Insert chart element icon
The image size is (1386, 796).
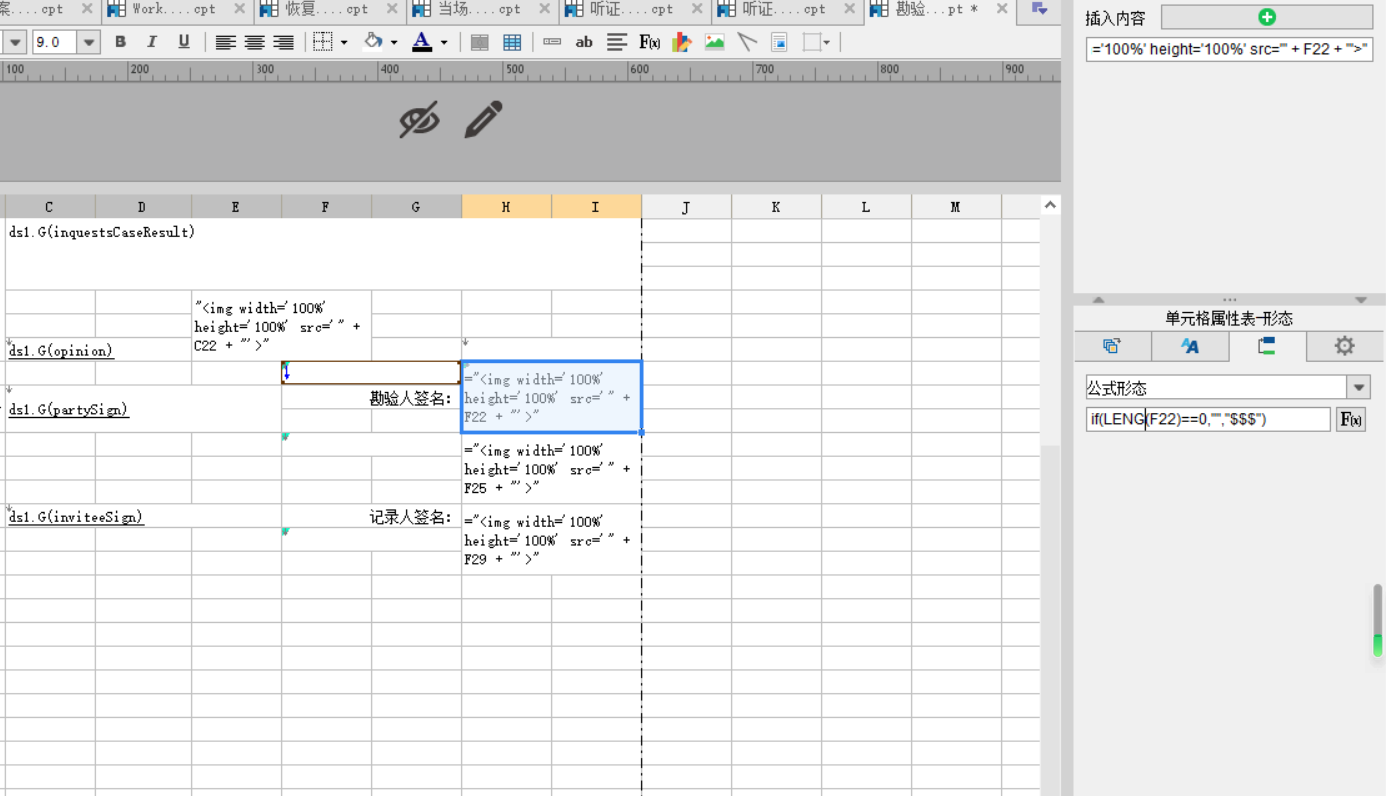coord(682,42)
